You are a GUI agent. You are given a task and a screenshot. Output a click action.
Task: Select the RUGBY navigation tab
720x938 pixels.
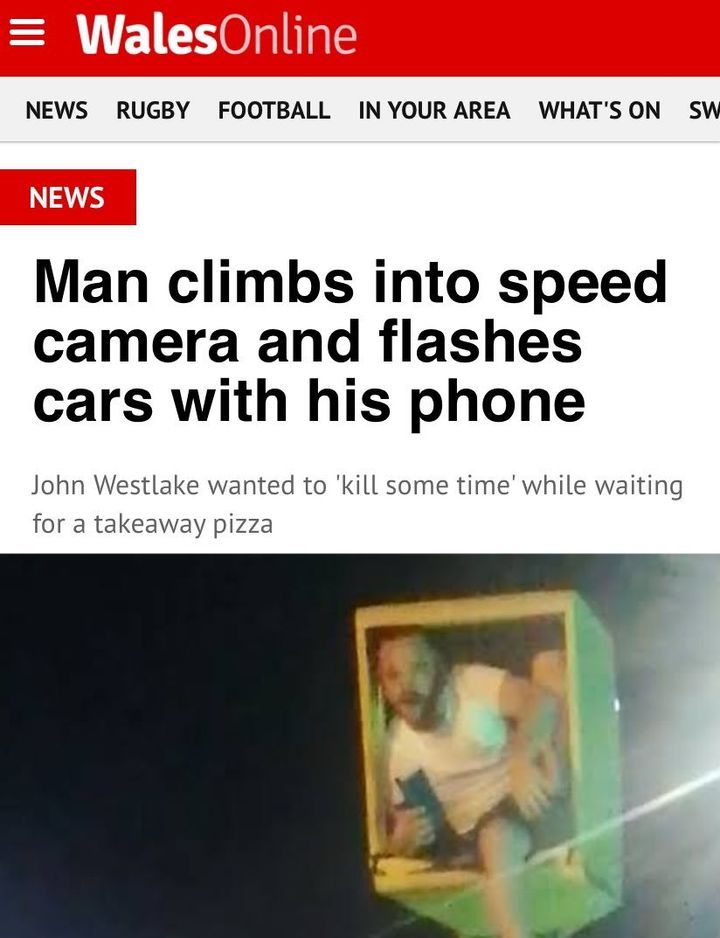(152, 111)
